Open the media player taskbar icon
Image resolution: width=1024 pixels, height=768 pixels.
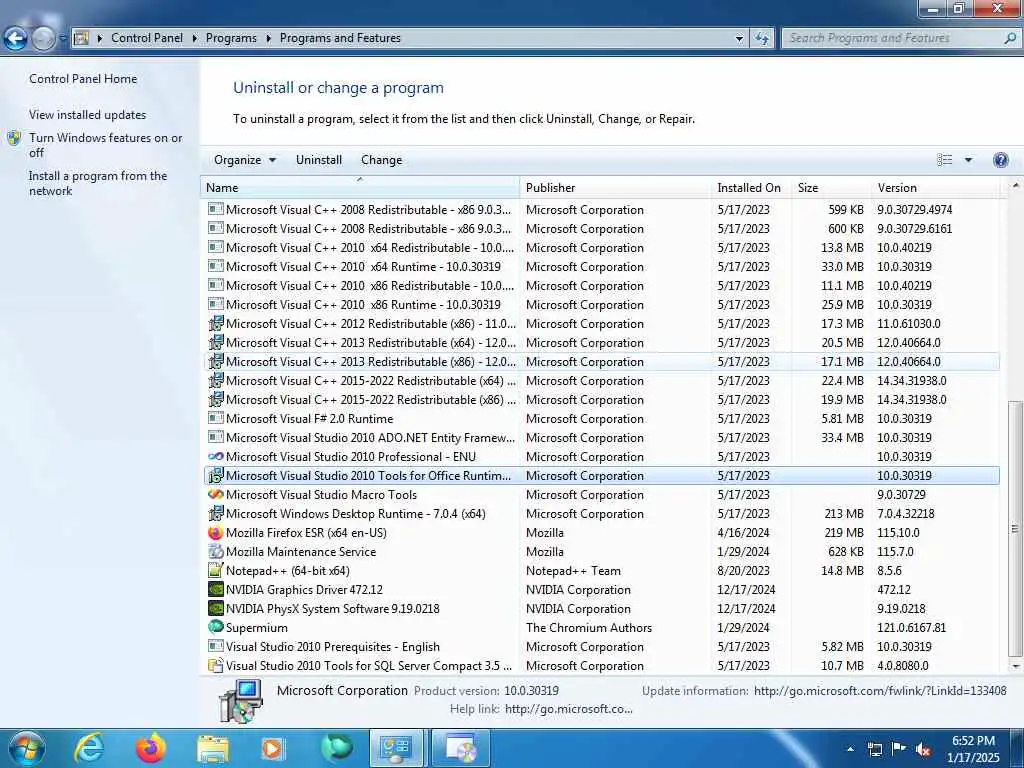click(272, 749)
